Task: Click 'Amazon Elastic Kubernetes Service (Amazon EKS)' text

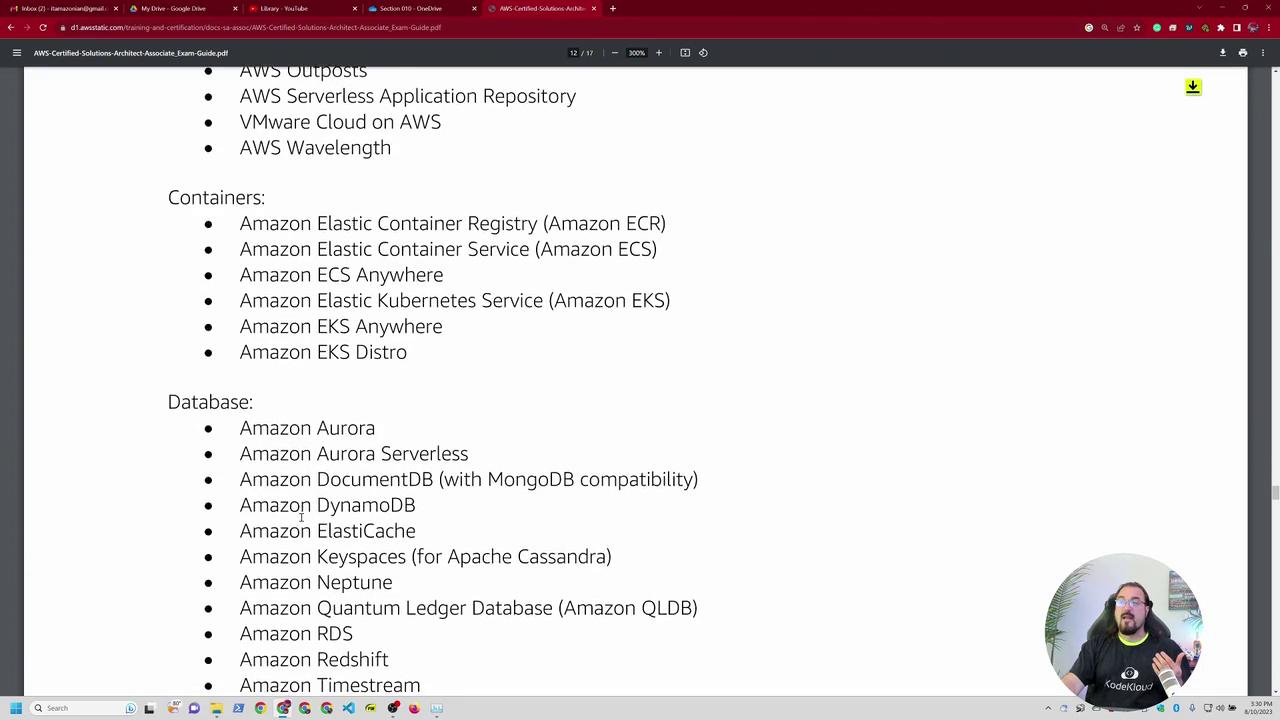Action: point(455,301)
